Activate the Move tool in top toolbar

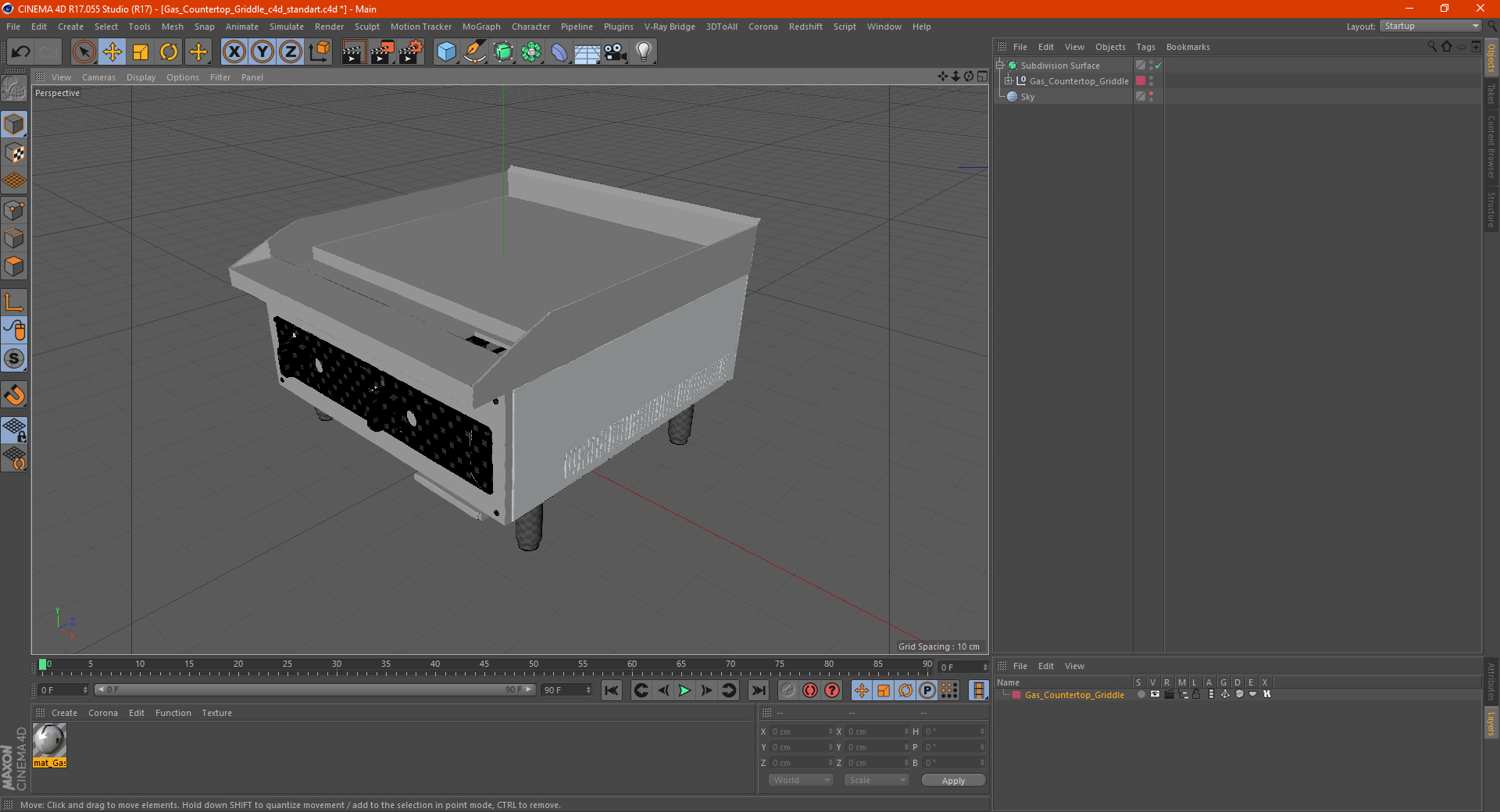tap(112, 52)
